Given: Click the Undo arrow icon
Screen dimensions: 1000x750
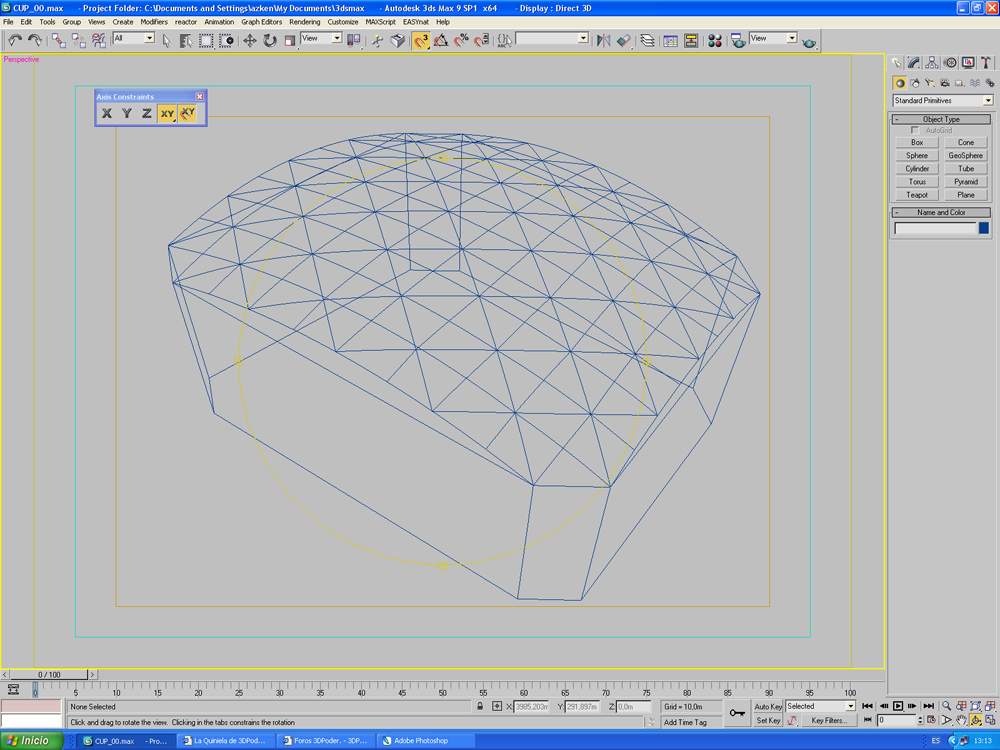Looking at the screenshot, I should click(15, 40).
